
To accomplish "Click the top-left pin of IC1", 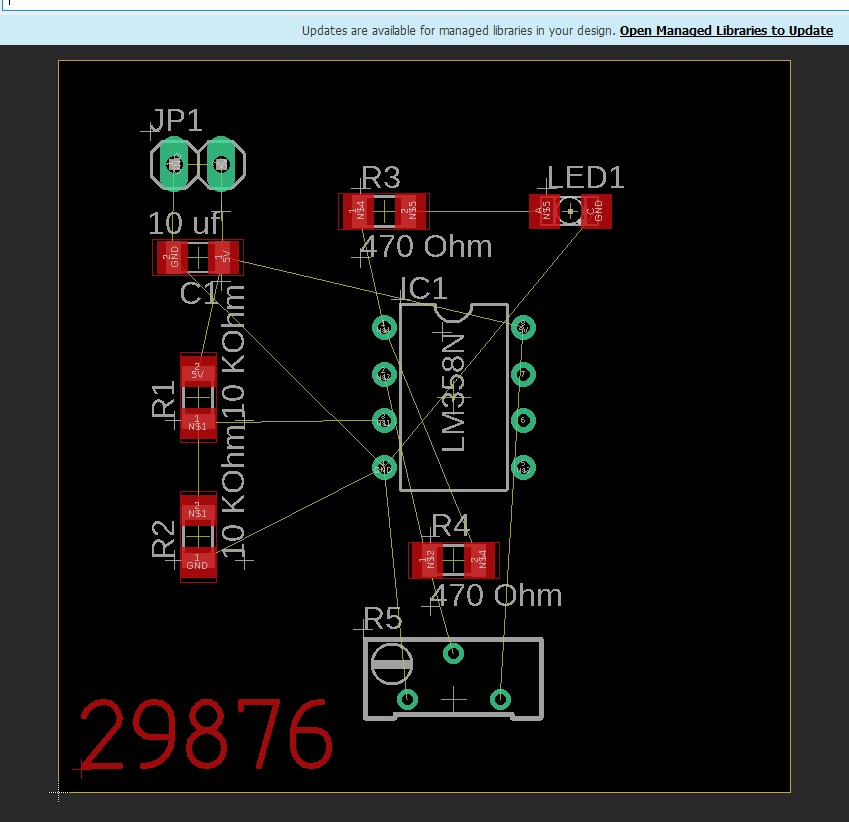I will click(x=384, y=328).
